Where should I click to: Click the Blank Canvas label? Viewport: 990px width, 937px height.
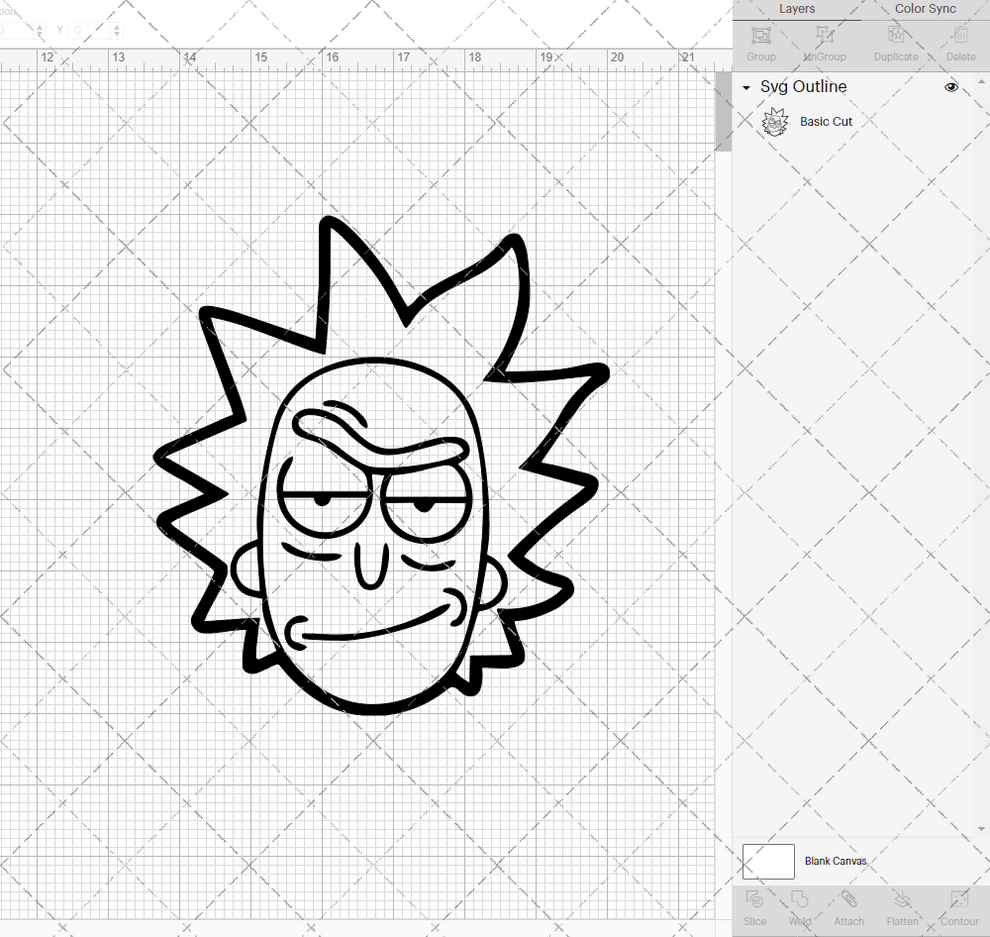pos(836,861)
